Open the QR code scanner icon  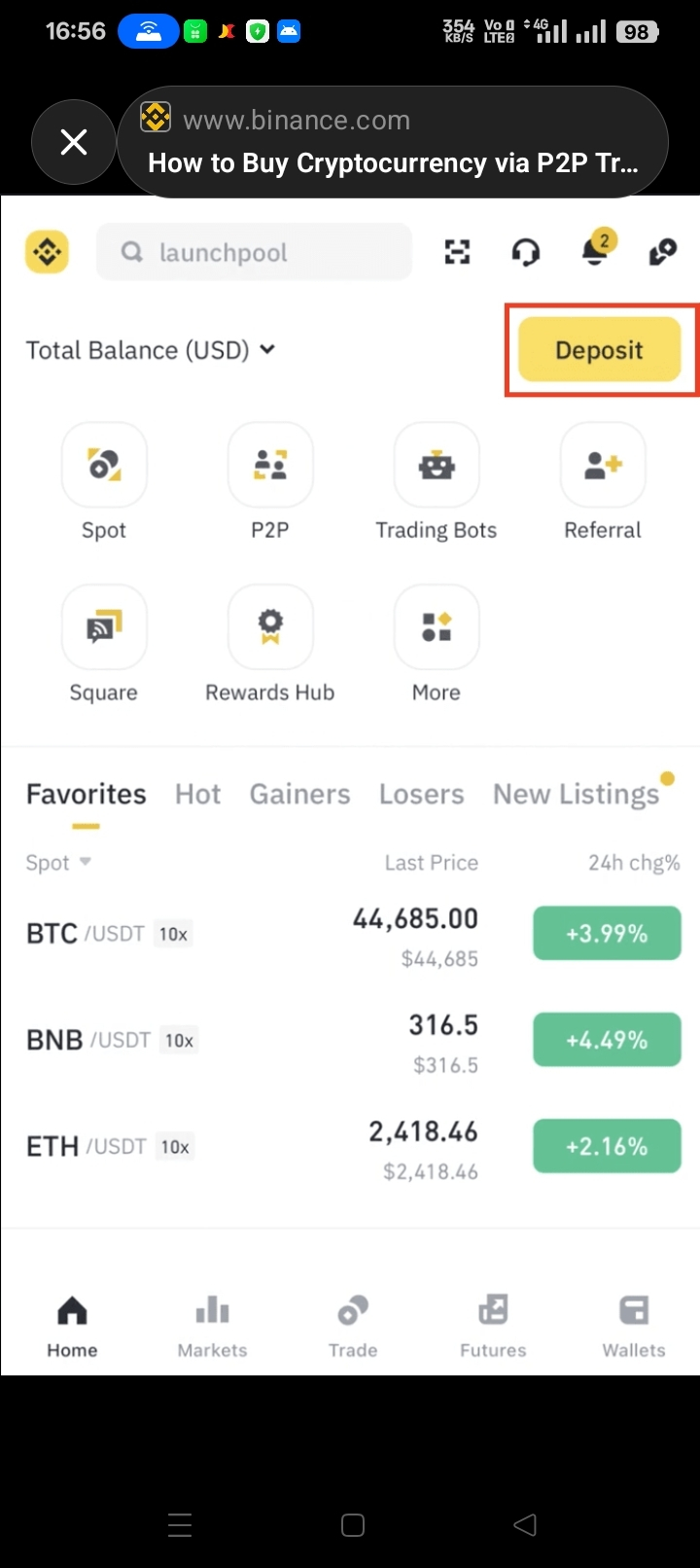457,253
